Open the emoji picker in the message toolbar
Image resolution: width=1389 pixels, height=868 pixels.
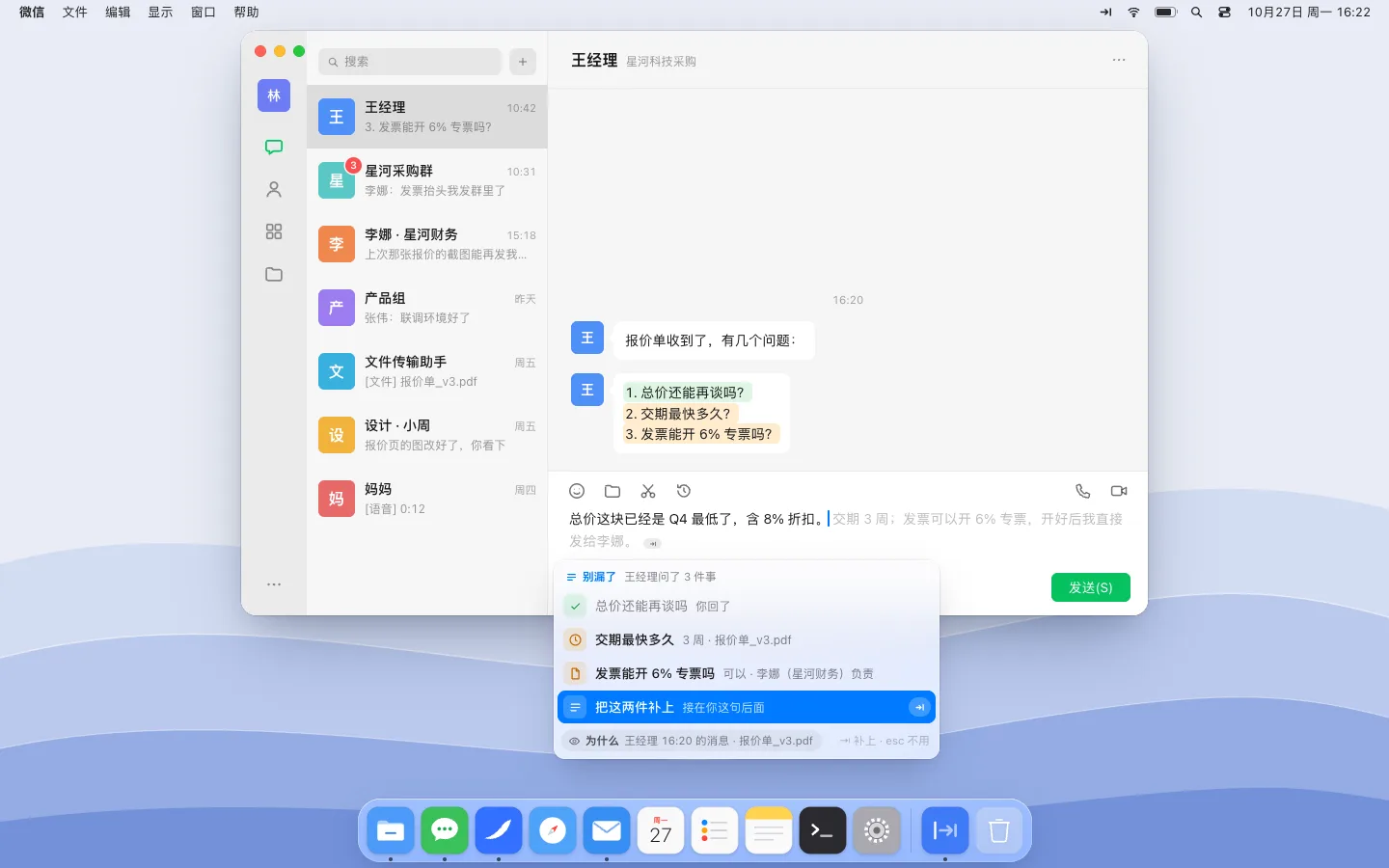click(577, 491)
